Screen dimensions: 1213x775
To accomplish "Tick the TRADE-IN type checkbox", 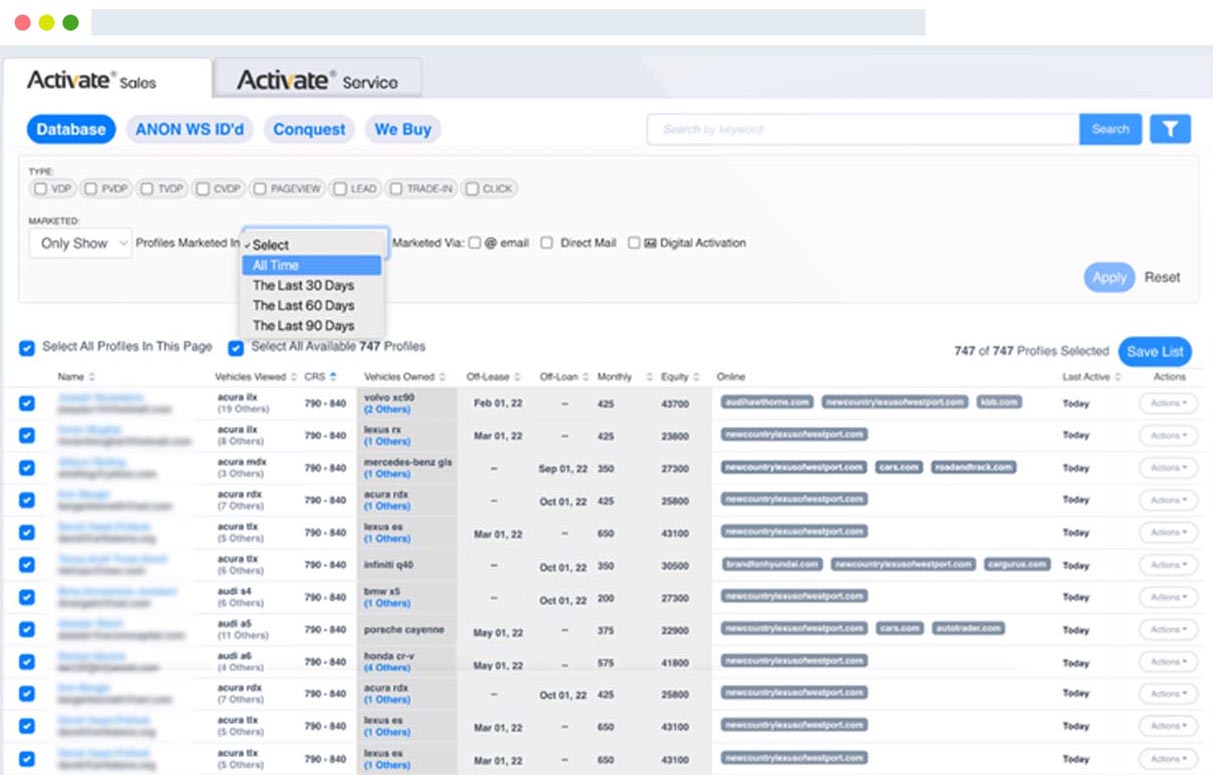I will (x=396, y=188).
